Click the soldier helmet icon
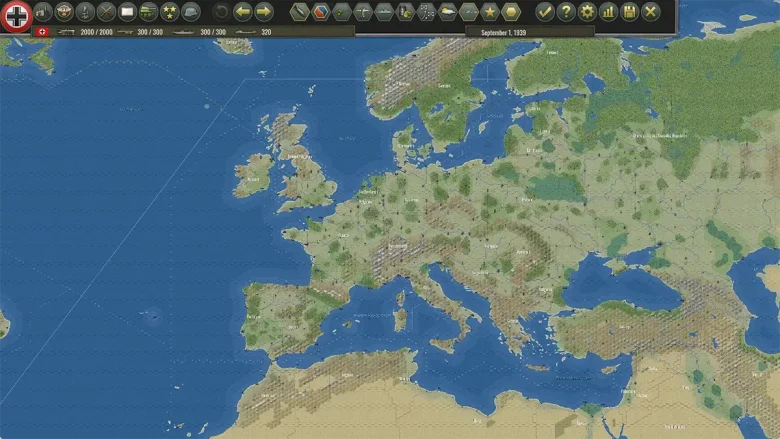 [x=191, y=12]
